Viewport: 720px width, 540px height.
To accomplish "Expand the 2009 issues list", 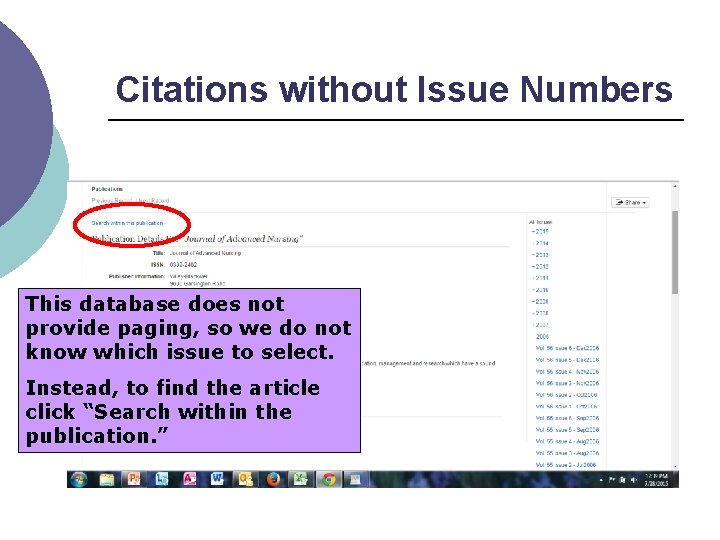I will pyautogui.click(x=540, y=302).
